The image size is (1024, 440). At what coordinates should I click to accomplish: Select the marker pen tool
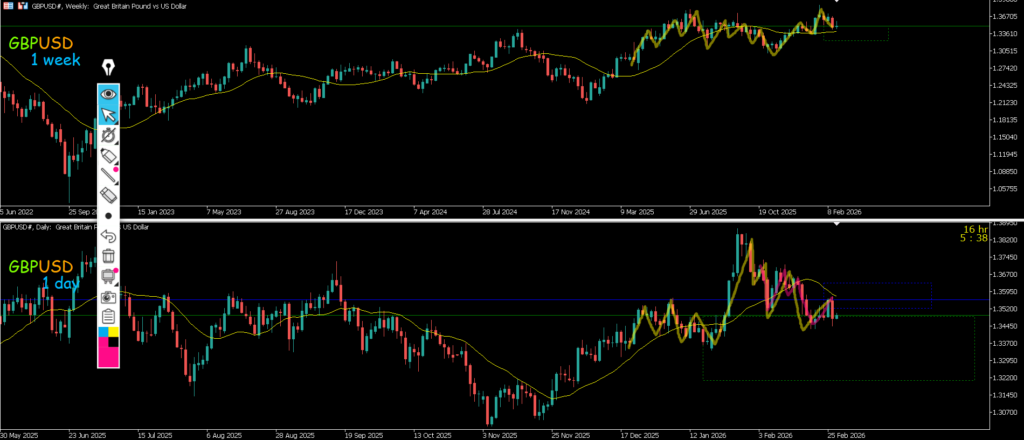[109, 155]
